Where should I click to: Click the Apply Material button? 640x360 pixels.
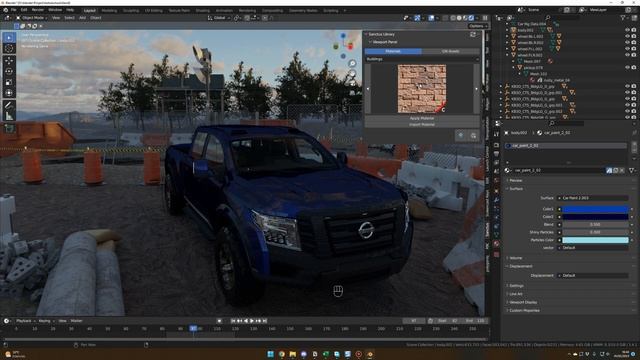coord(422,118)
